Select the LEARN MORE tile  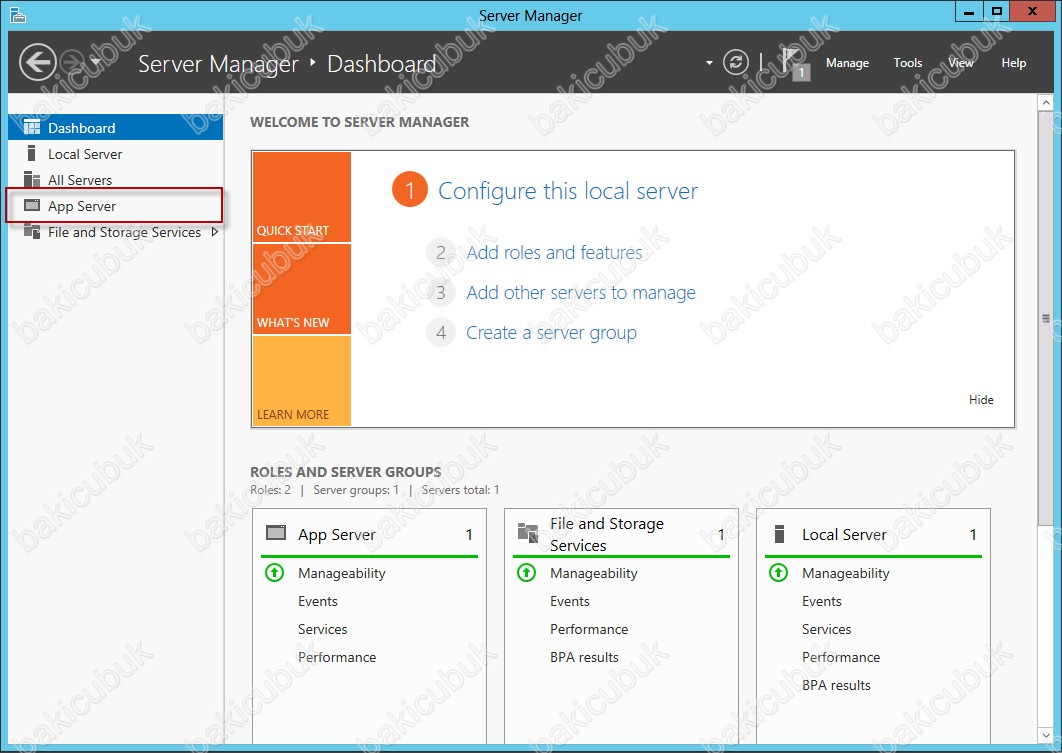[x=301, y=381]
